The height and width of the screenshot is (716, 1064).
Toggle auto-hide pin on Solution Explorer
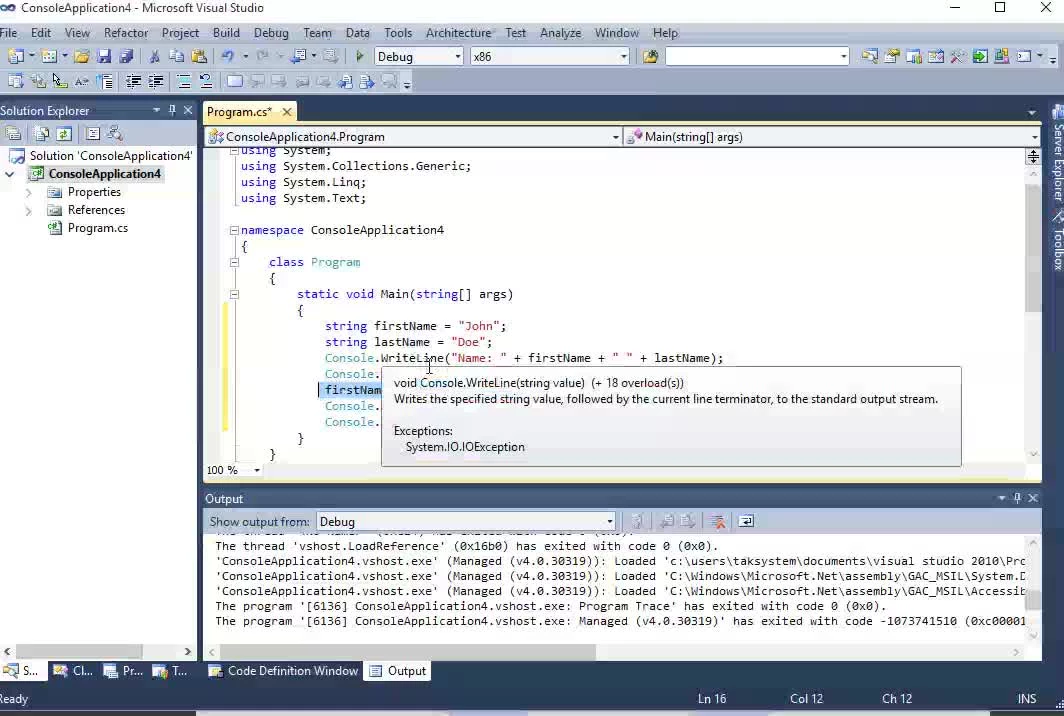tap(172, 110)
